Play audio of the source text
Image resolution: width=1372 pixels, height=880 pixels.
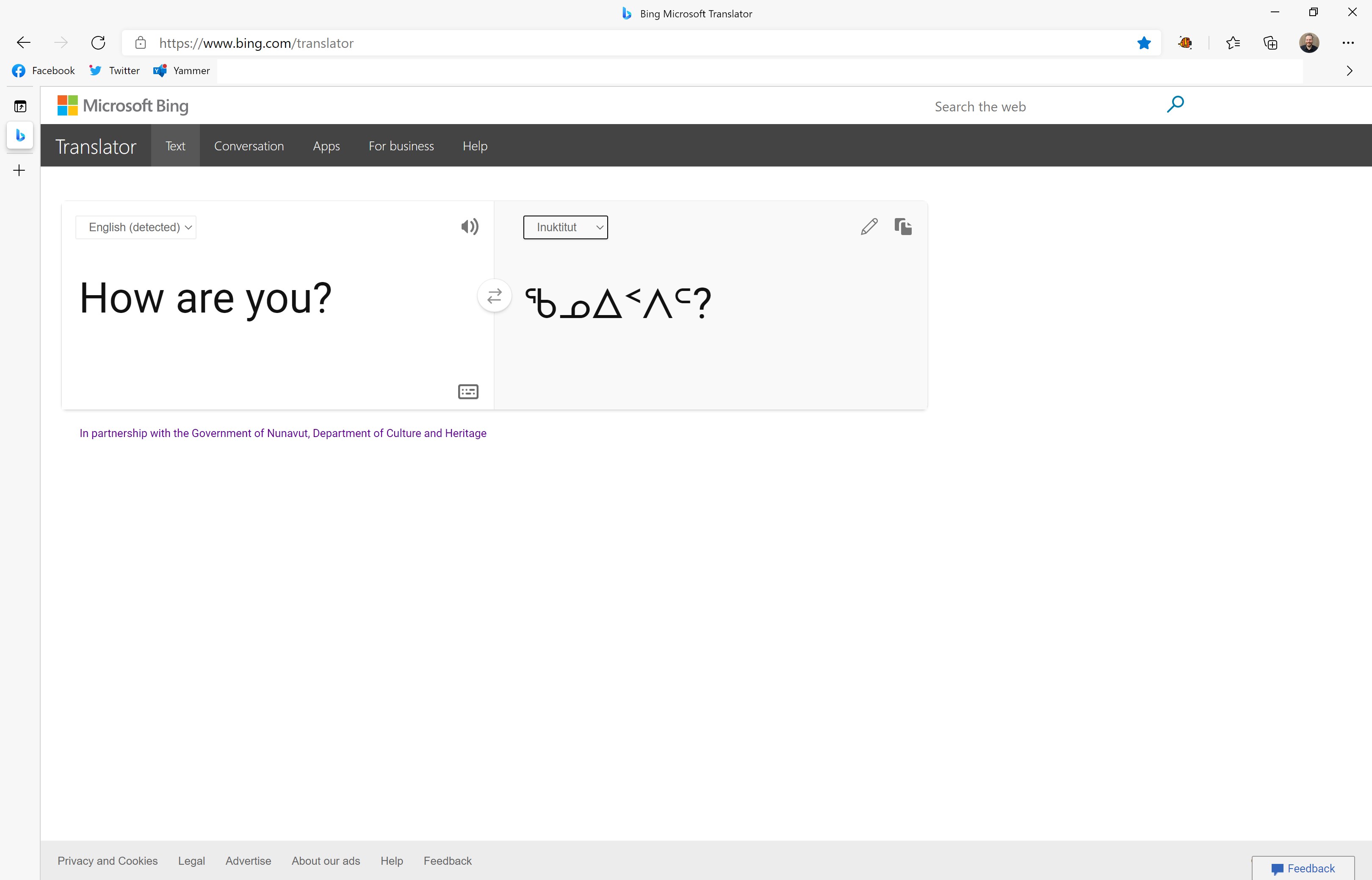pyautogui.click(x=470, y=227)
